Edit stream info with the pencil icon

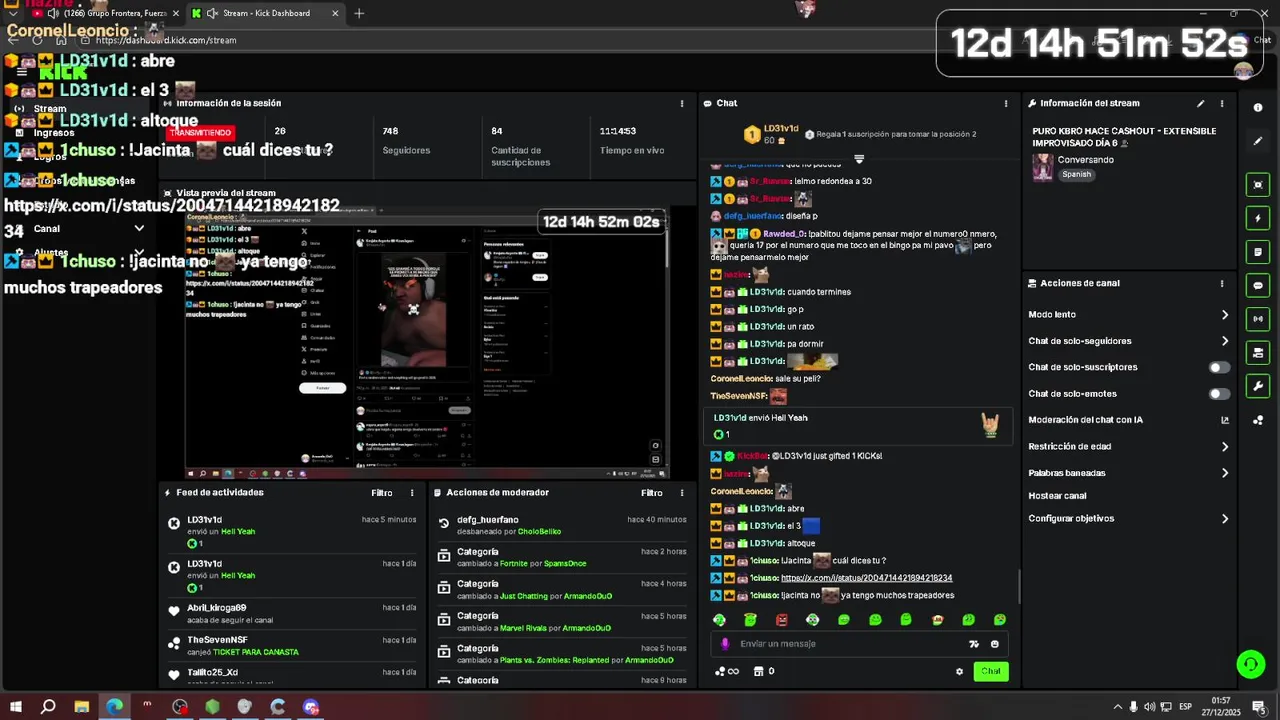(x=1200, y=103)
